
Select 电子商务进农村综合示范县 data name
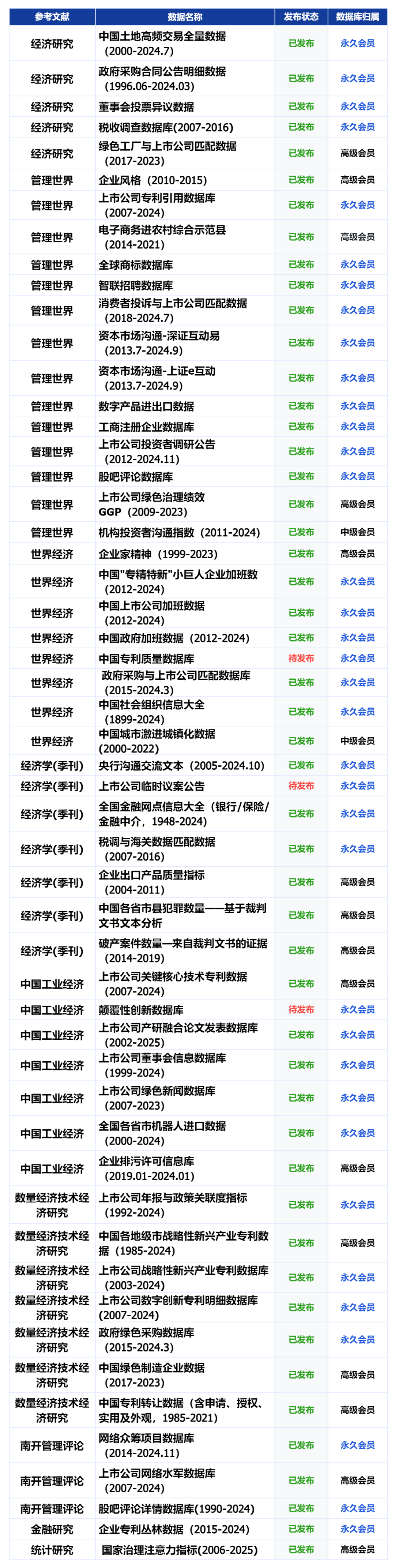pos(162,237)
